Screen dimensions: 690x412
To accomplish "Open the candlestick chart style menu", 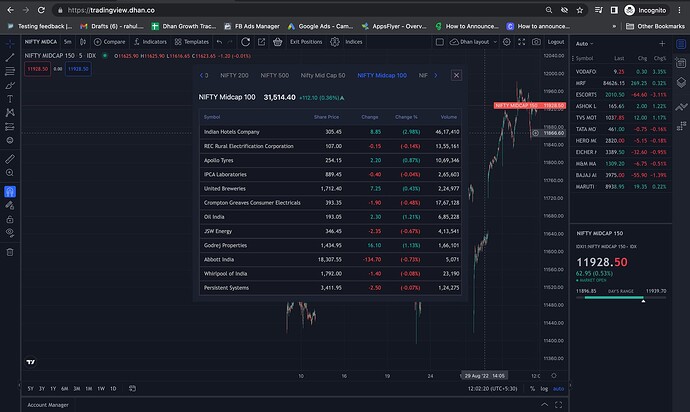I will (x=83, y=42).
